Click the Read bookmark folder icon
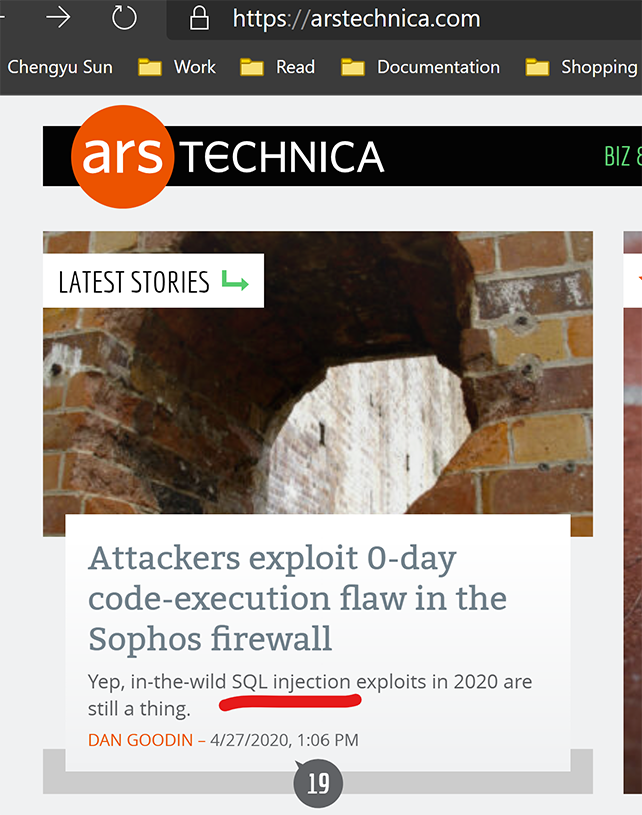Image resolution: width=642 pixels, height=815 pixels. tap(252, 67)
